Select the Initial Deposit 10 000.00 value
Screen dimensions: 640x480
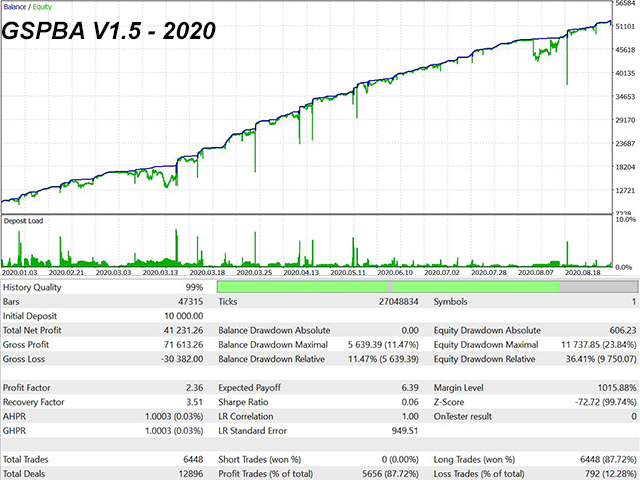coord(184,316)
